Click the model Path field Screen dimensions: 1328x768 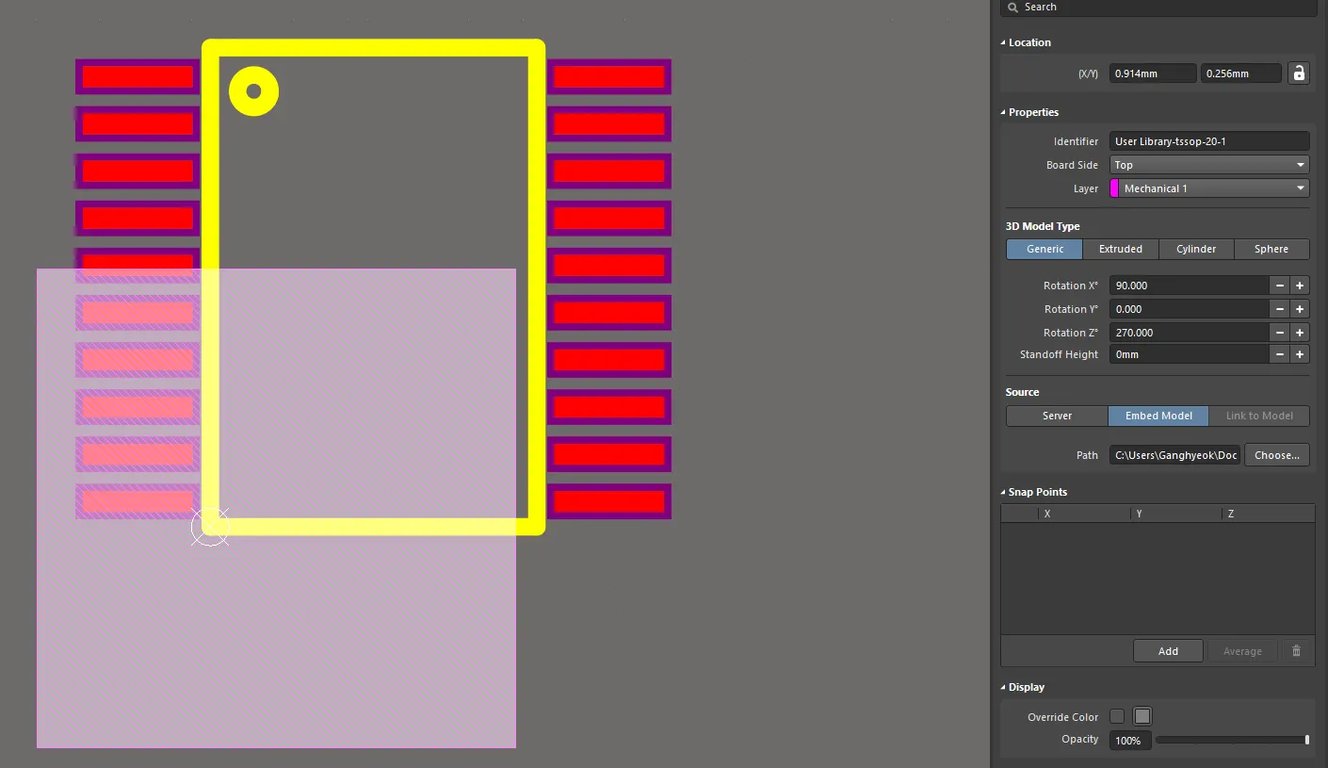pos(1175,455)
